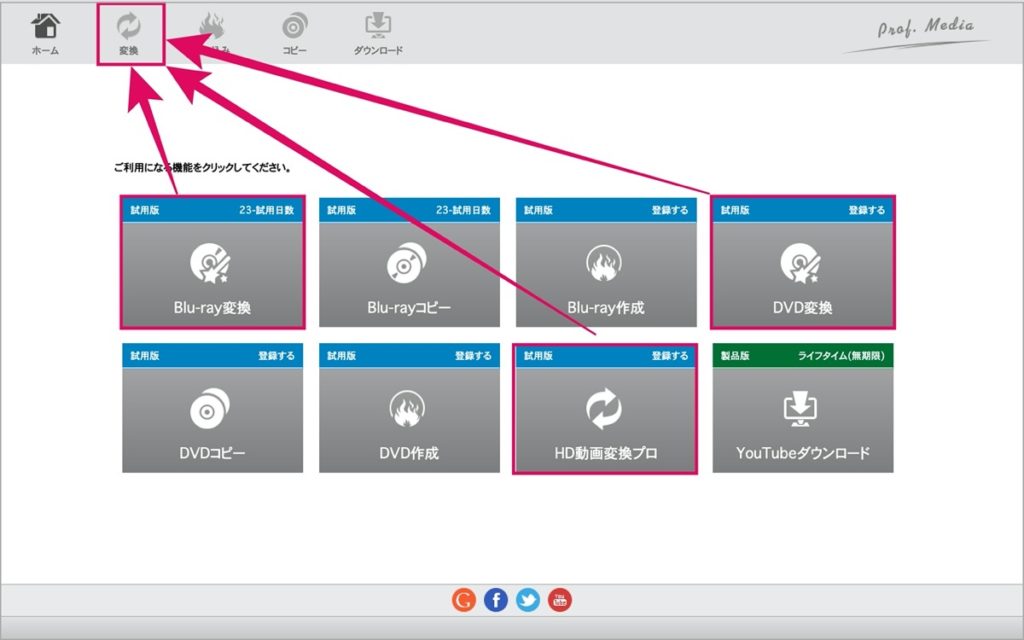This screenshot has width=1024, height=640.
Task: Click 登録する on the HD動画変換プロ tile
Action: coord(669,356)
